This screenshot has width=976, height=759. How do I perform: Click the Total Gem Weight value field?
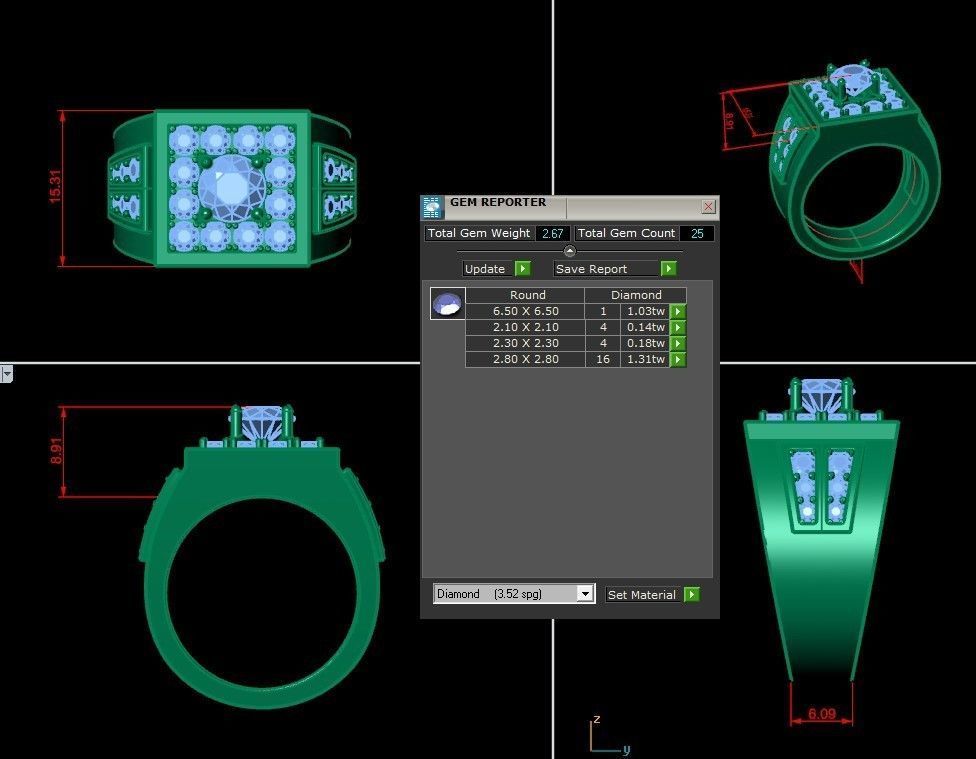(x=552, y=233)
